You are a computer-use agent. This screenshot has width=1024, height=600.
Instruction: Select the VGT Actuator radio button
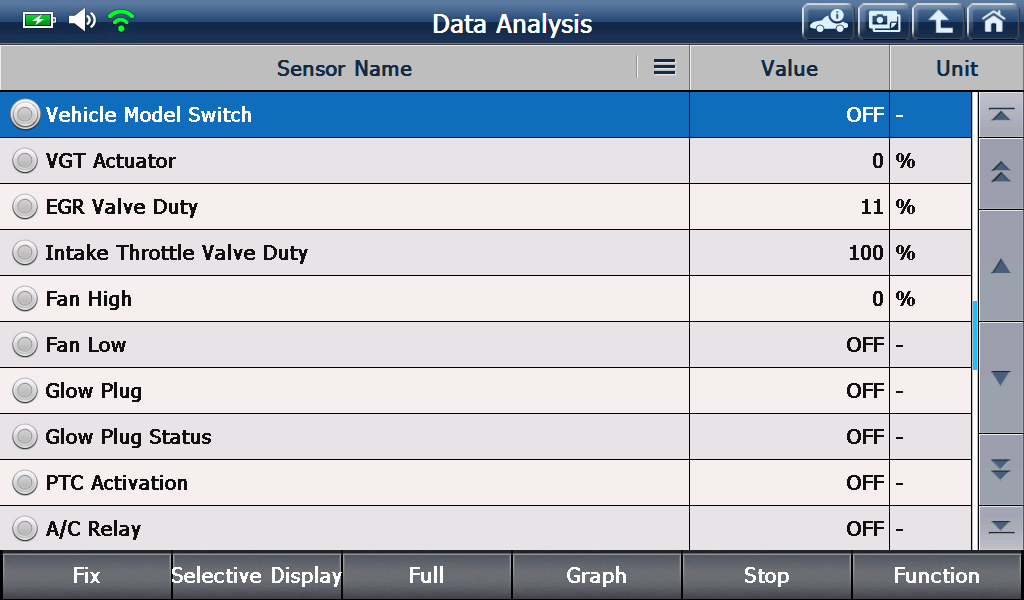click(x=25, y=161)
